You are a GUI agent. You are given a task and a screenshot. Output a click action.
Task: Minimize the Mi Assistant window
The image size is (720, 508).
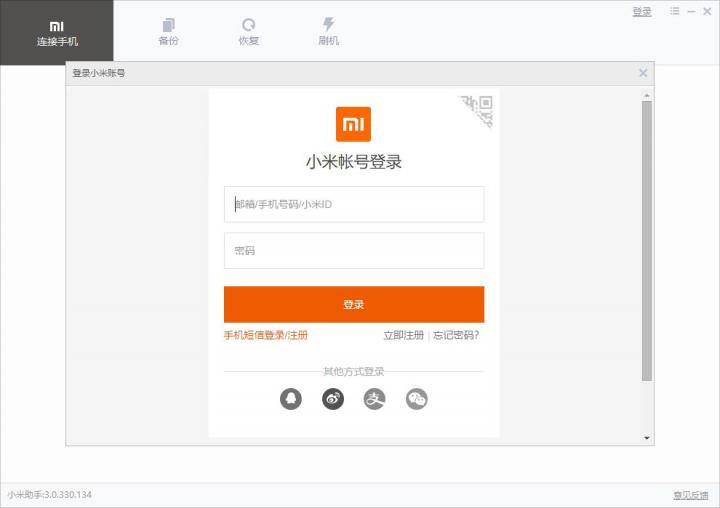point(691,11)
